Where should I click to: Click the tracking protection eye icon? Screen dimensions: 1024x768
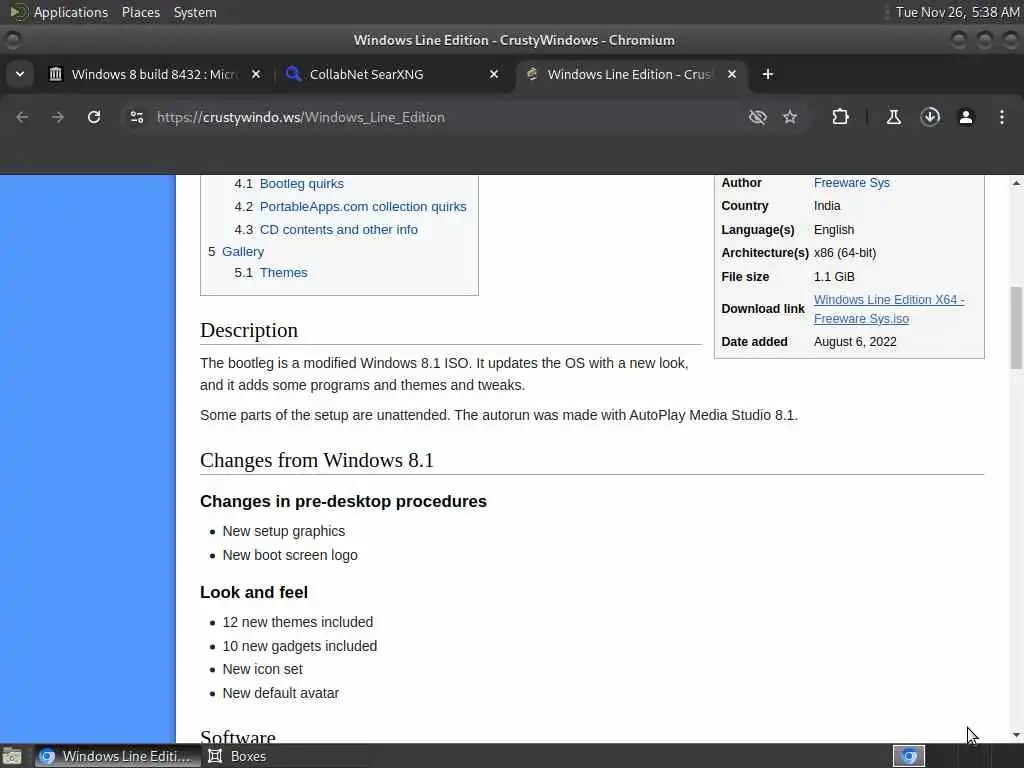(x=758, y=117)
